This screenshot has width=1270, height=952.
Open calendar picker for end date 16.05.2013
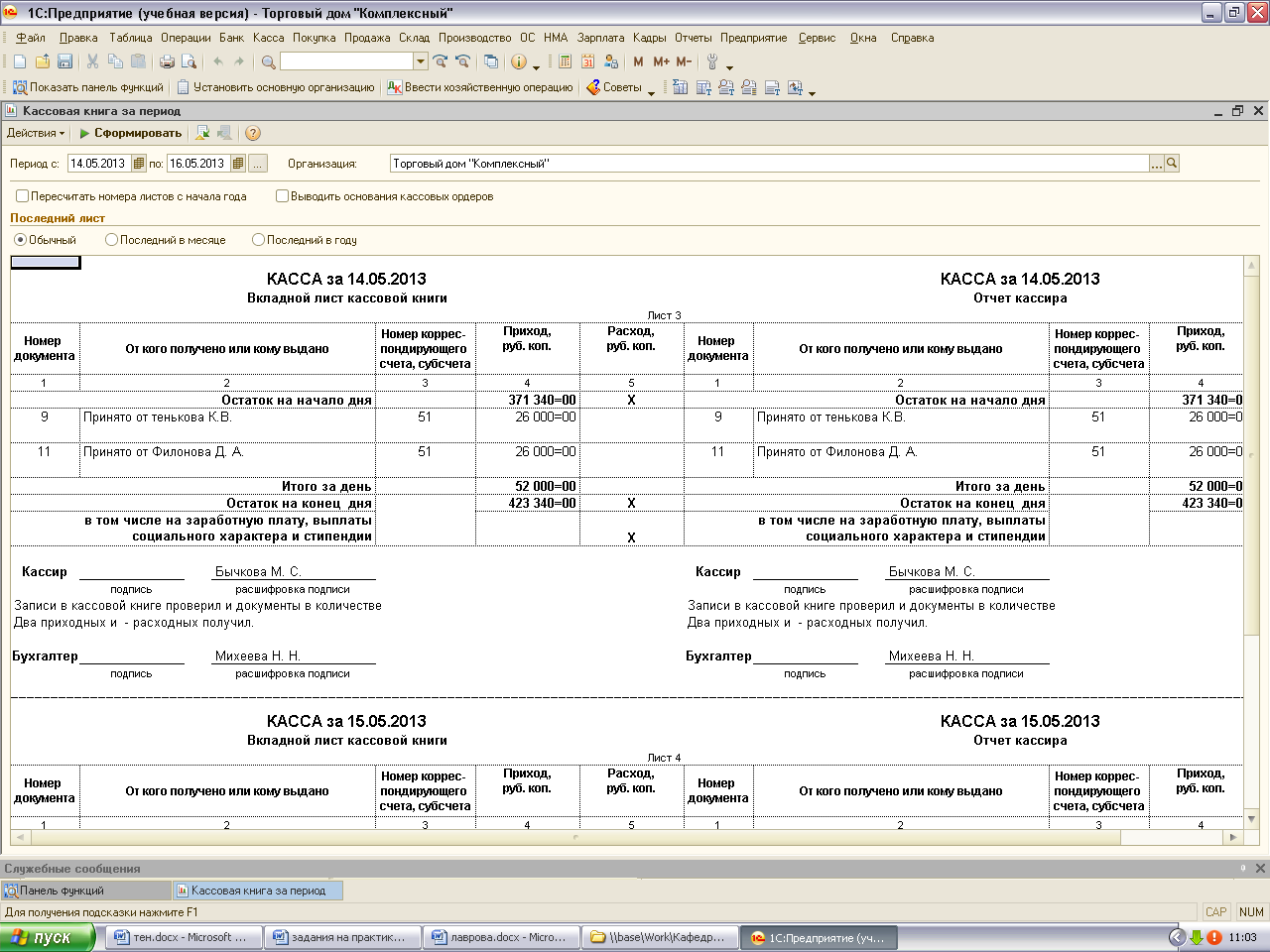click(238, 164)
